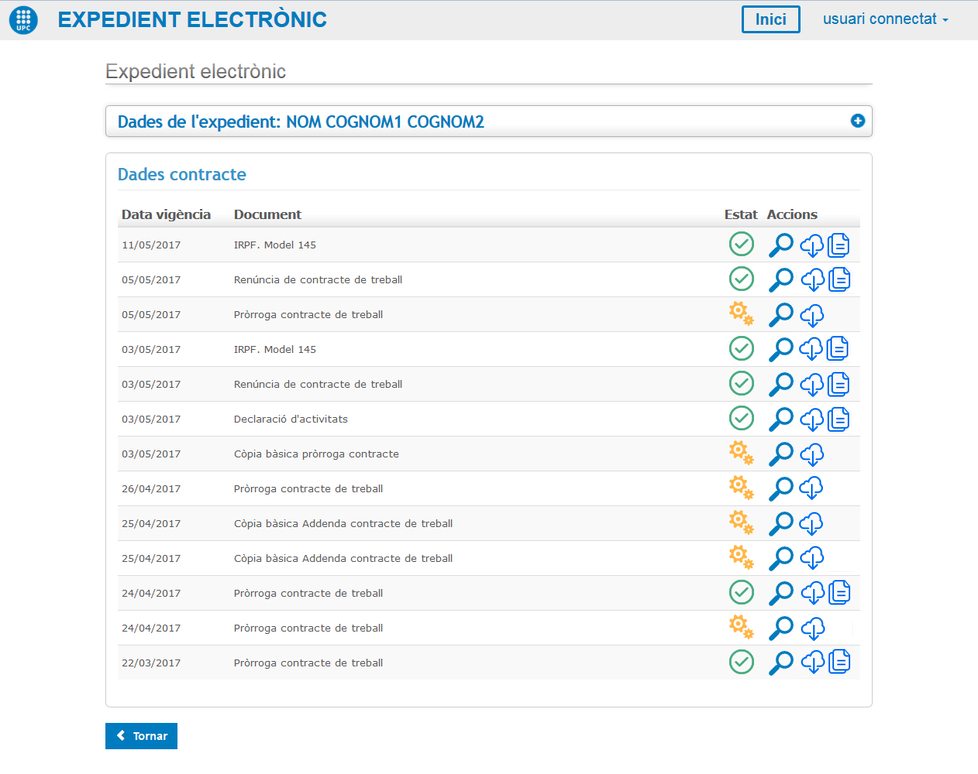Click the UPC logo in the header
Screen dimensions: 978x774
click(23, 20)
